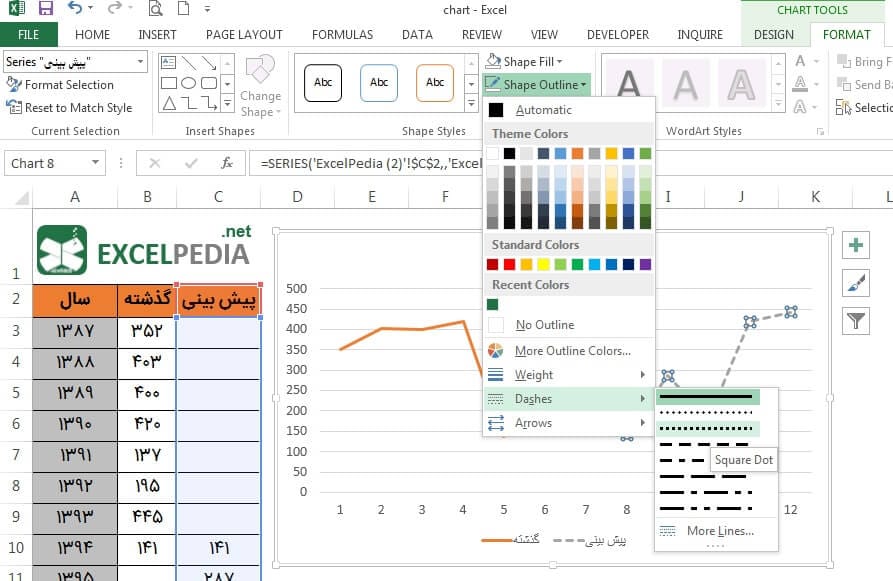Open the chart element Series selection dropdown
Image resolution: width=893 pixels, height=581 pixels.
point(76,62)
